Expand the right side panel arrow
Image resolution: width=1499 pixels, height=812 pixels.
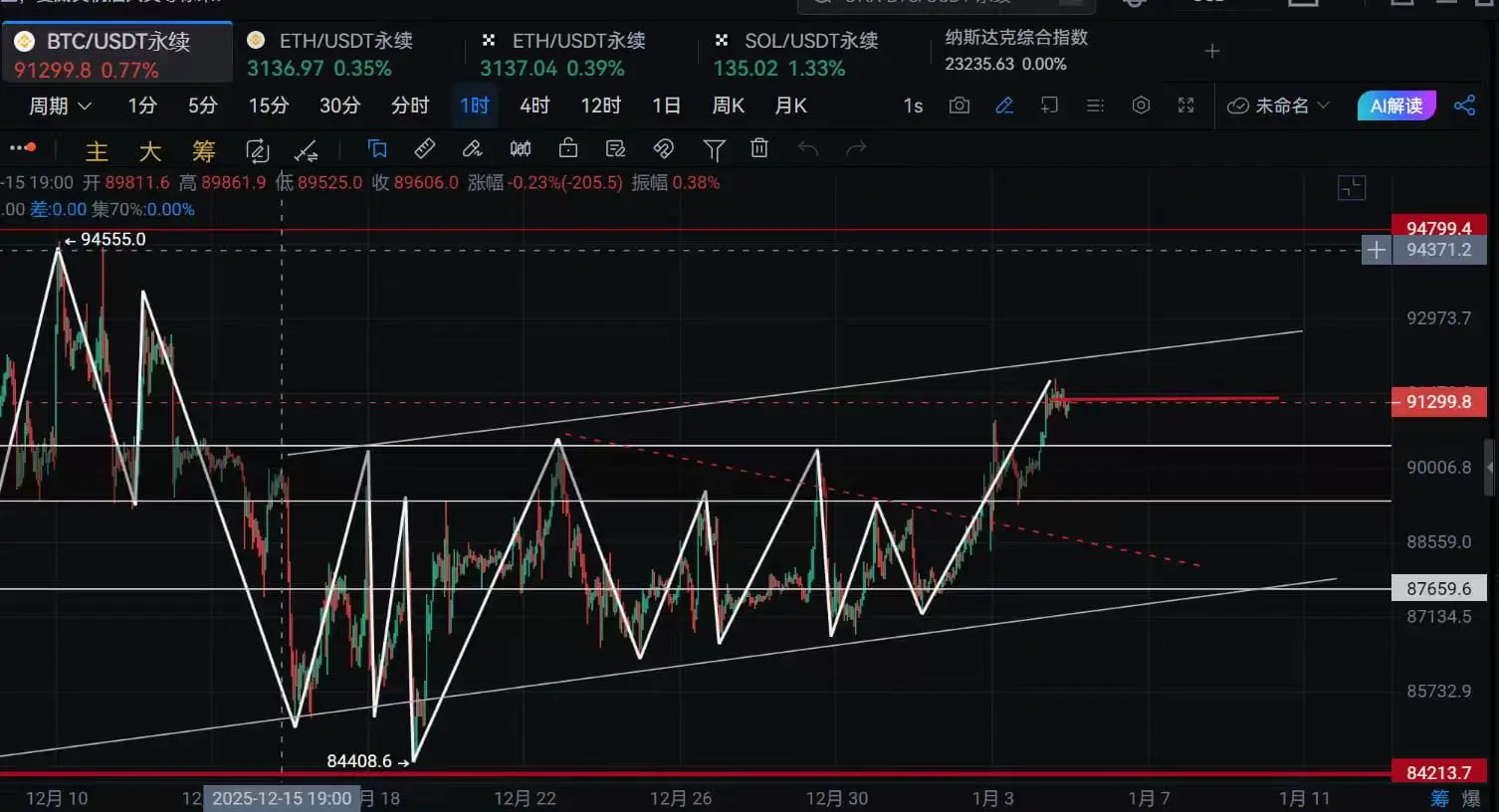[1490, 466]
